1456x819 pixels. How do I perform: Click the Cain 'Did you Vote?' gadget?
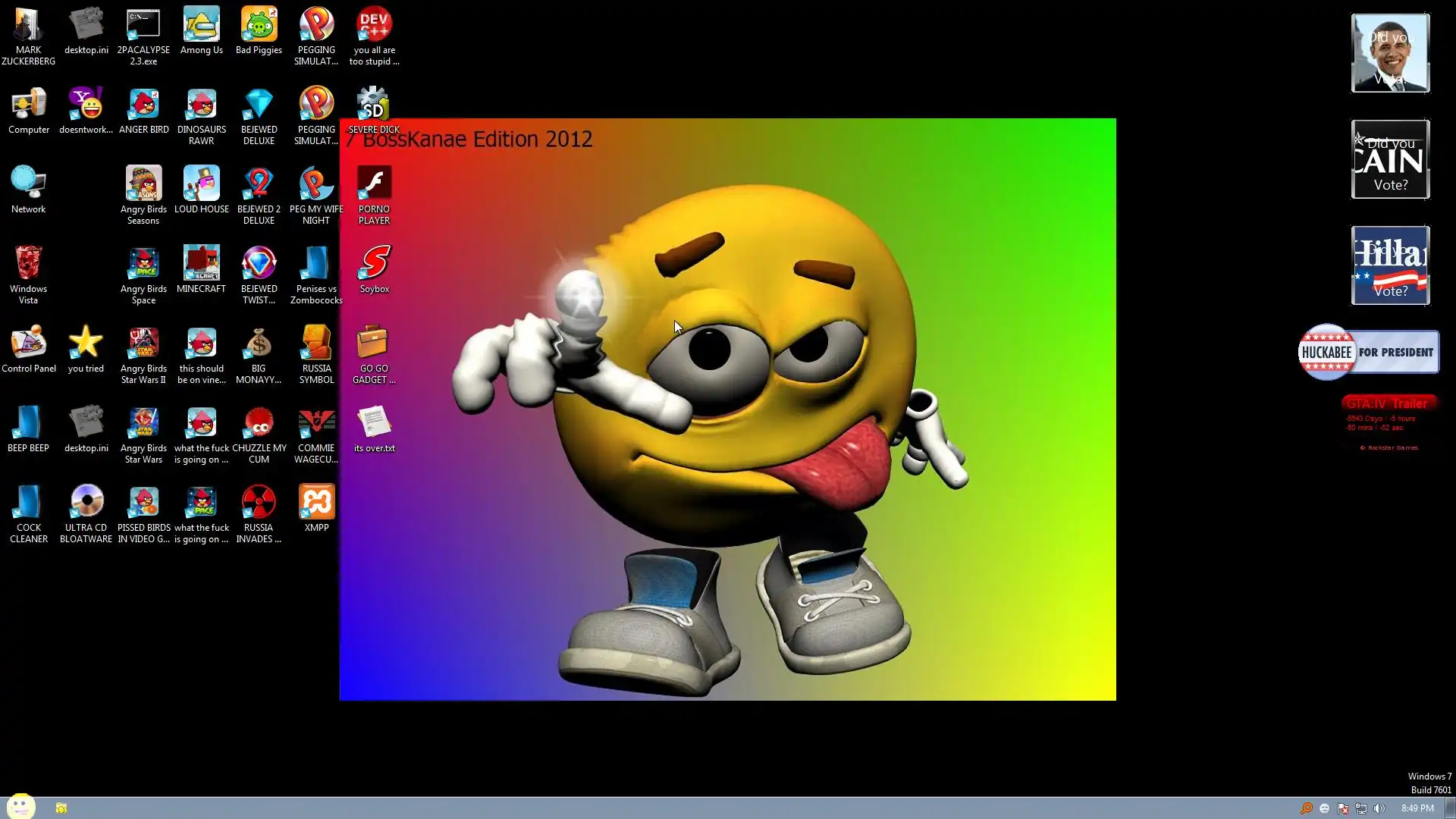pos(1390,159)
